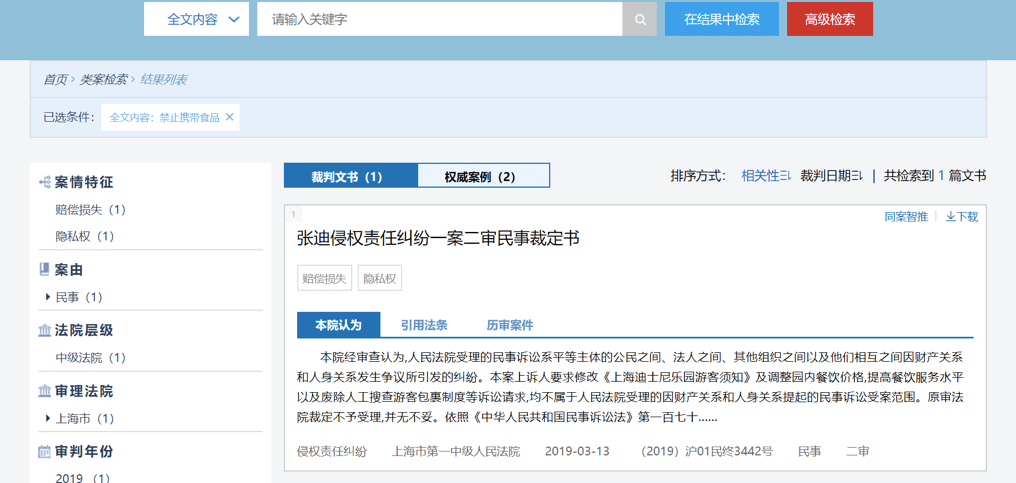Screen dimensions: 1016x483
Task: Click 二审 in the result footer
Action: pos(857,451)
